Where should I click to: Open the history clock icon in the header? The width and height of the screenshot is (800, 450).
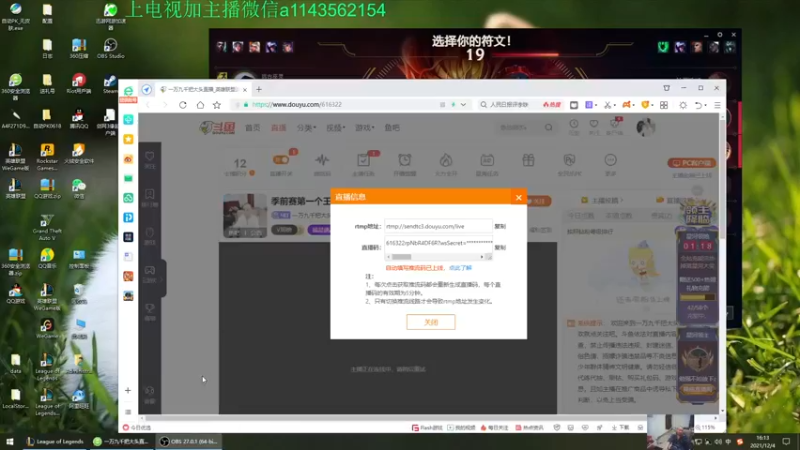[x=574, y=124]
